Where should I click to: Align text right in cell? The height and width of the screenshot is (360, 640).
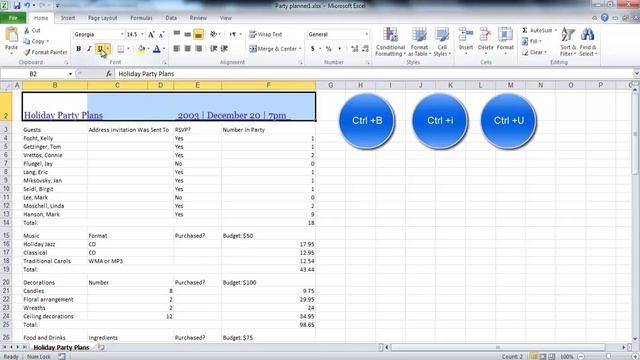coord(198,49)
